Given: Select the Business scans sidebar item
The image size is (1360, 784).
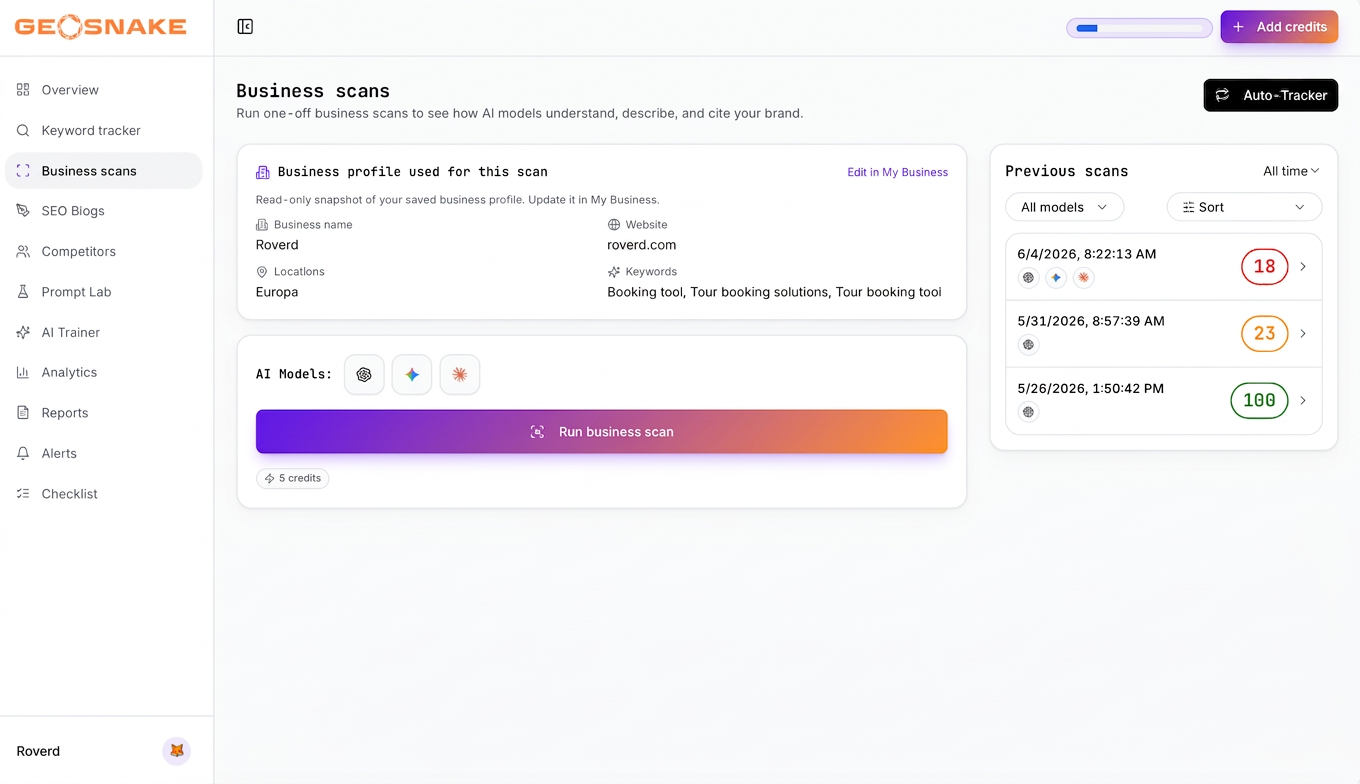Looking at the screenshot, I should click(104, 171).
